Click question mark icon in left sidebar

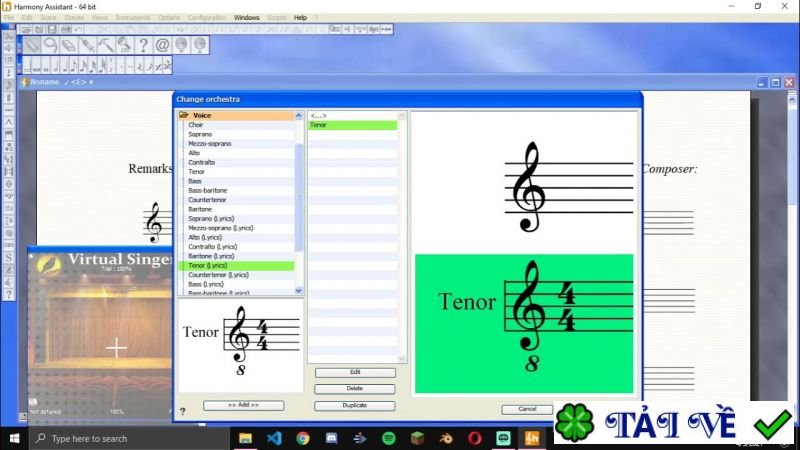pos(8,294)
